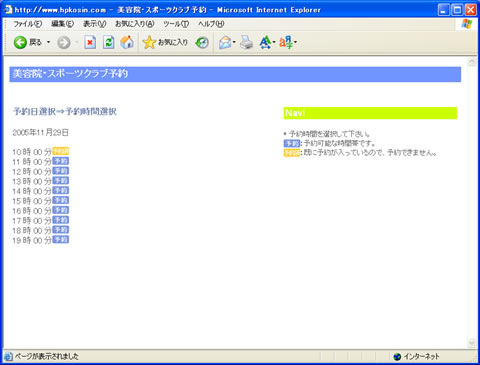Click the IE icon in title bar

click(8, 10)
